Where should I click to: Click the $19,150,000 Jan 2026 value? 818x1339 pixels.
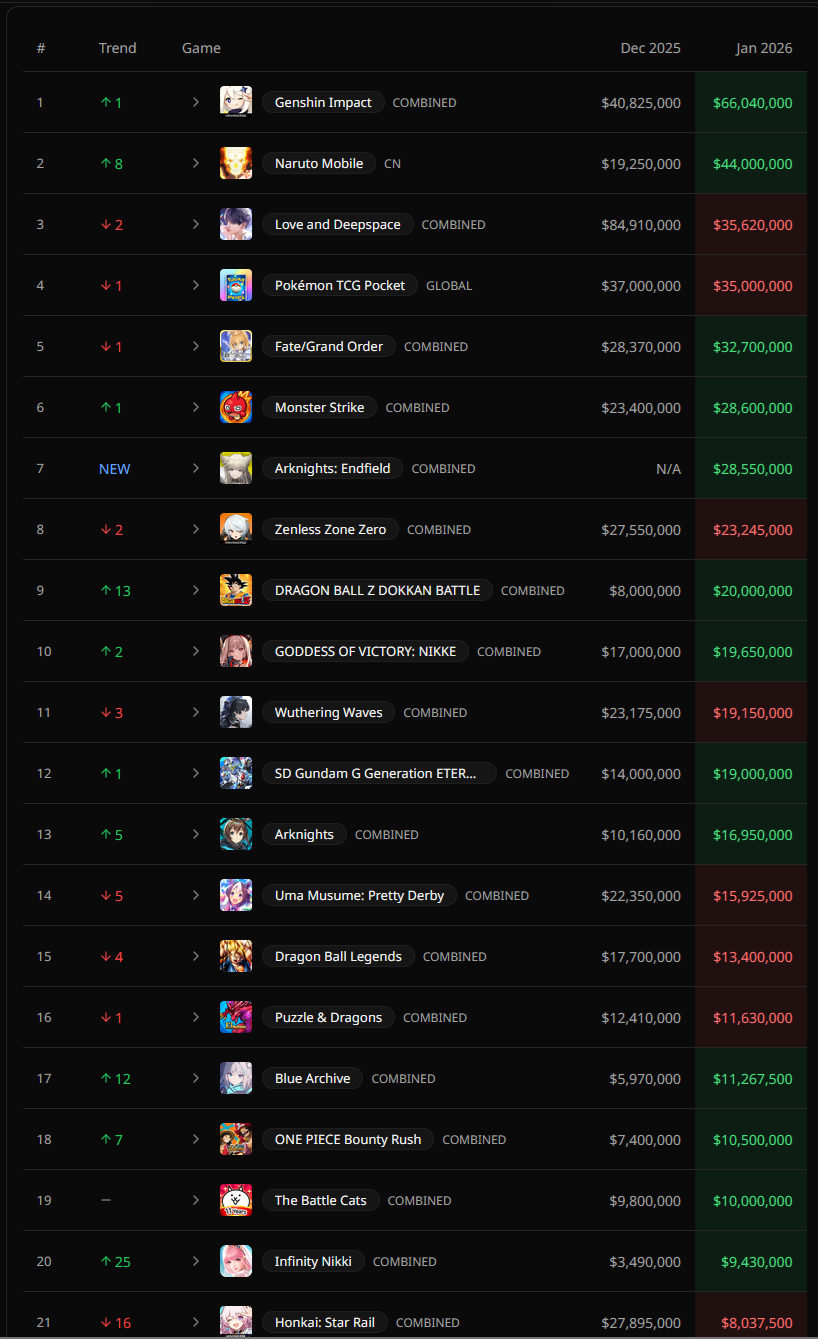(x=753, y=712)
